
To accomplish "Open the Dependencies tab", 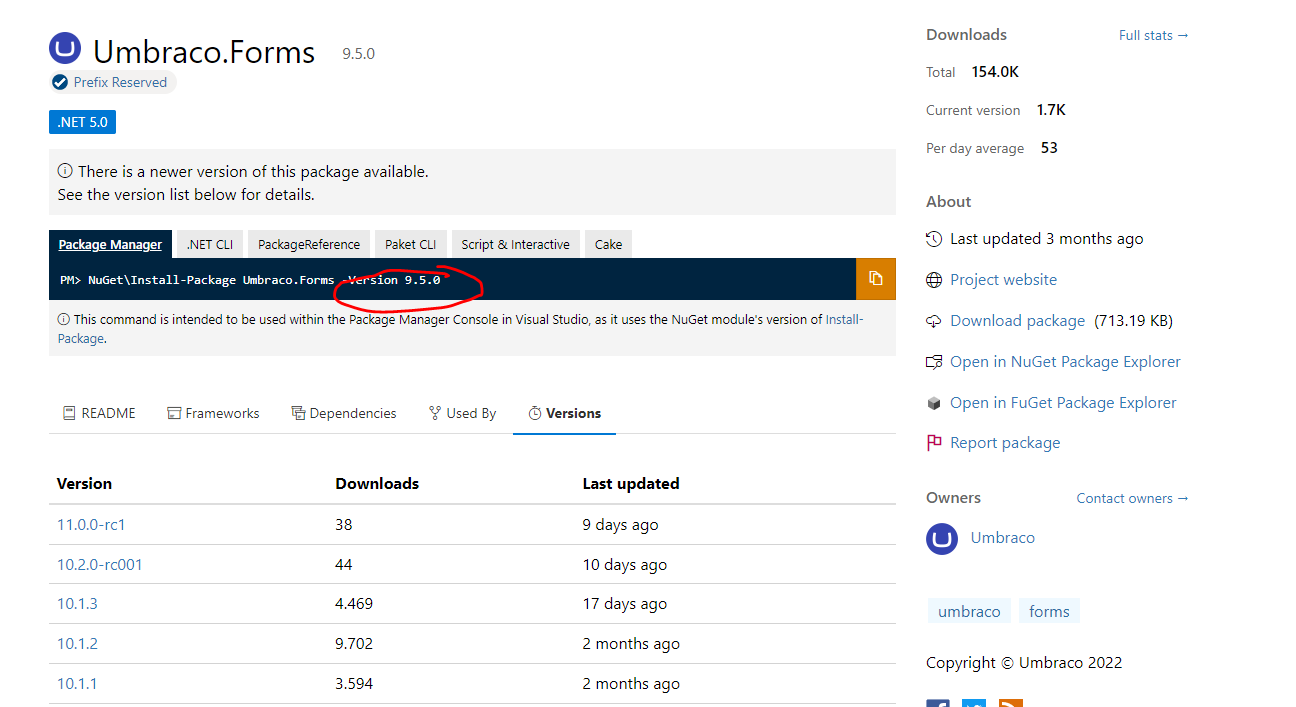I will coord(343,413).
